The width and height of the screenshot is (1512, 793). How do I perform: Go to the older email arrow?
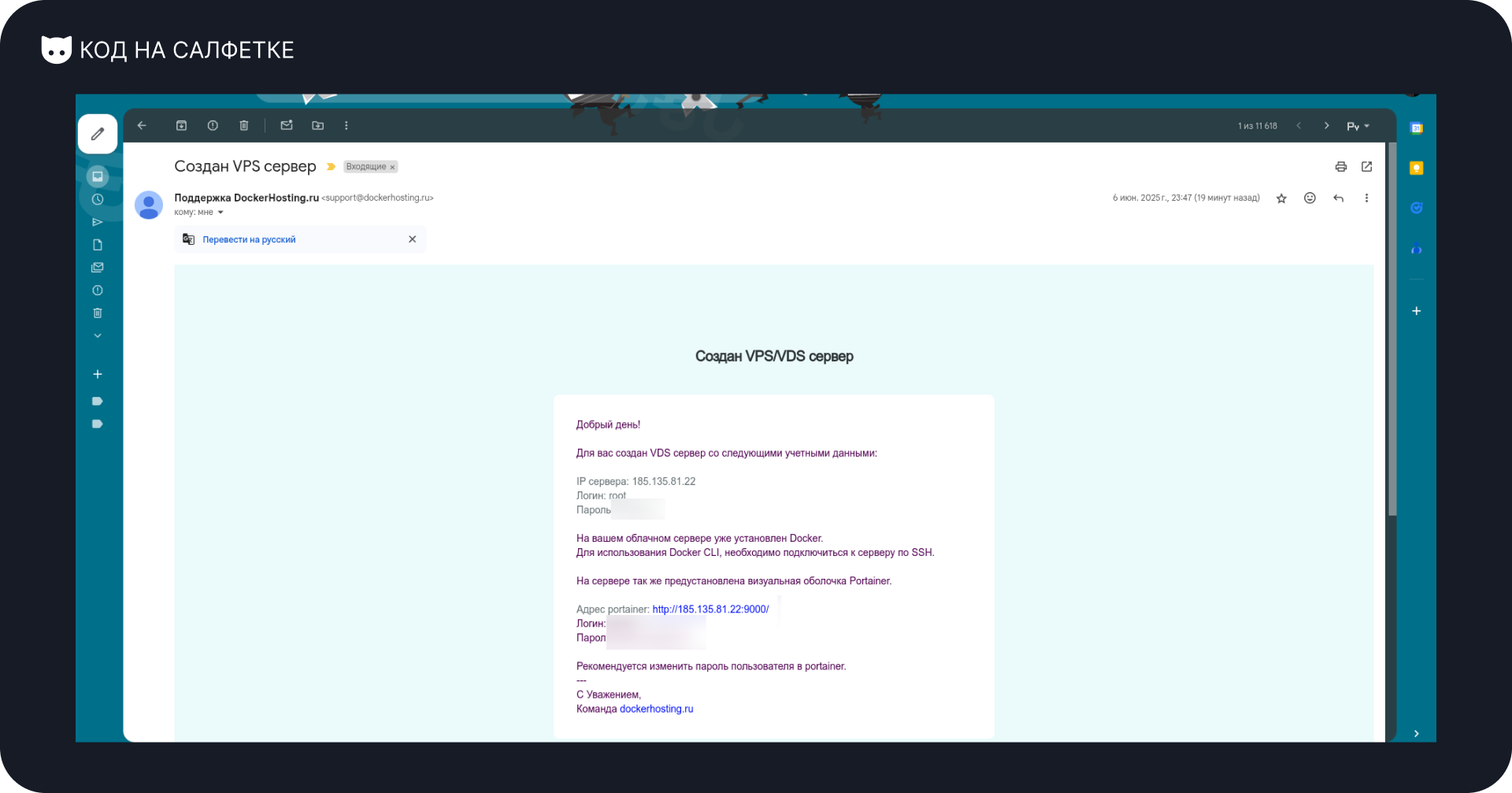[x=1327, y=126]
